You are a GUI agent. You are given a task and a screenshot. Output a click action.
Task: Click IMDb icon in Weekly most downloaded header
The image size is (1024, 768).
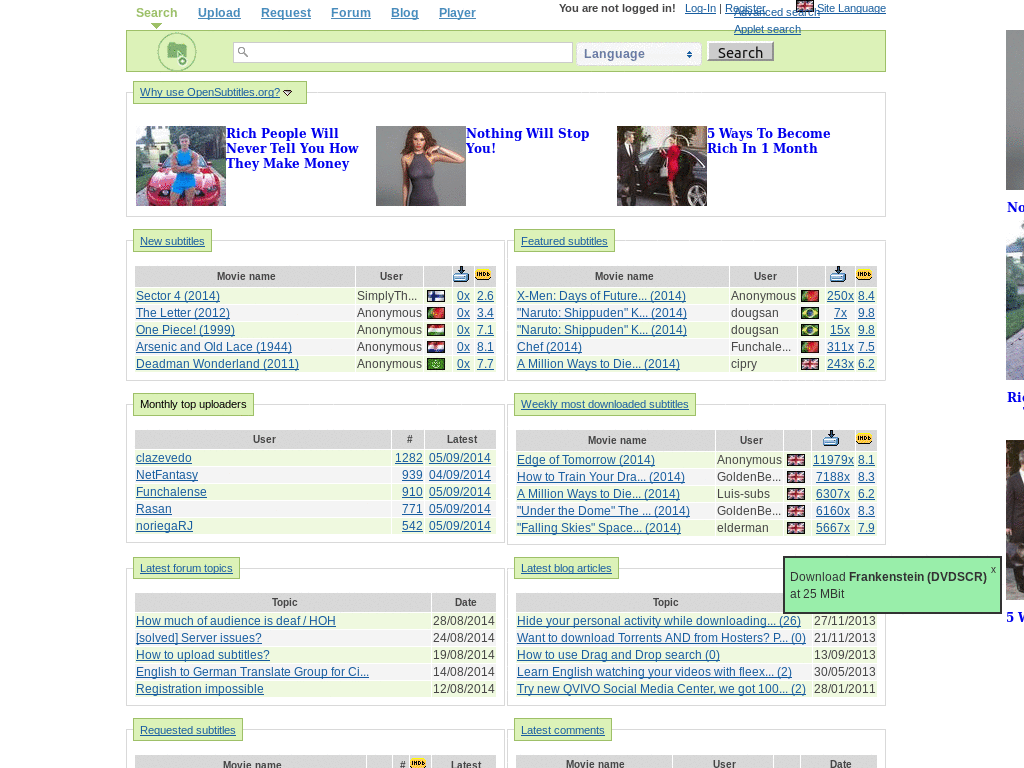tap(864, 439)
